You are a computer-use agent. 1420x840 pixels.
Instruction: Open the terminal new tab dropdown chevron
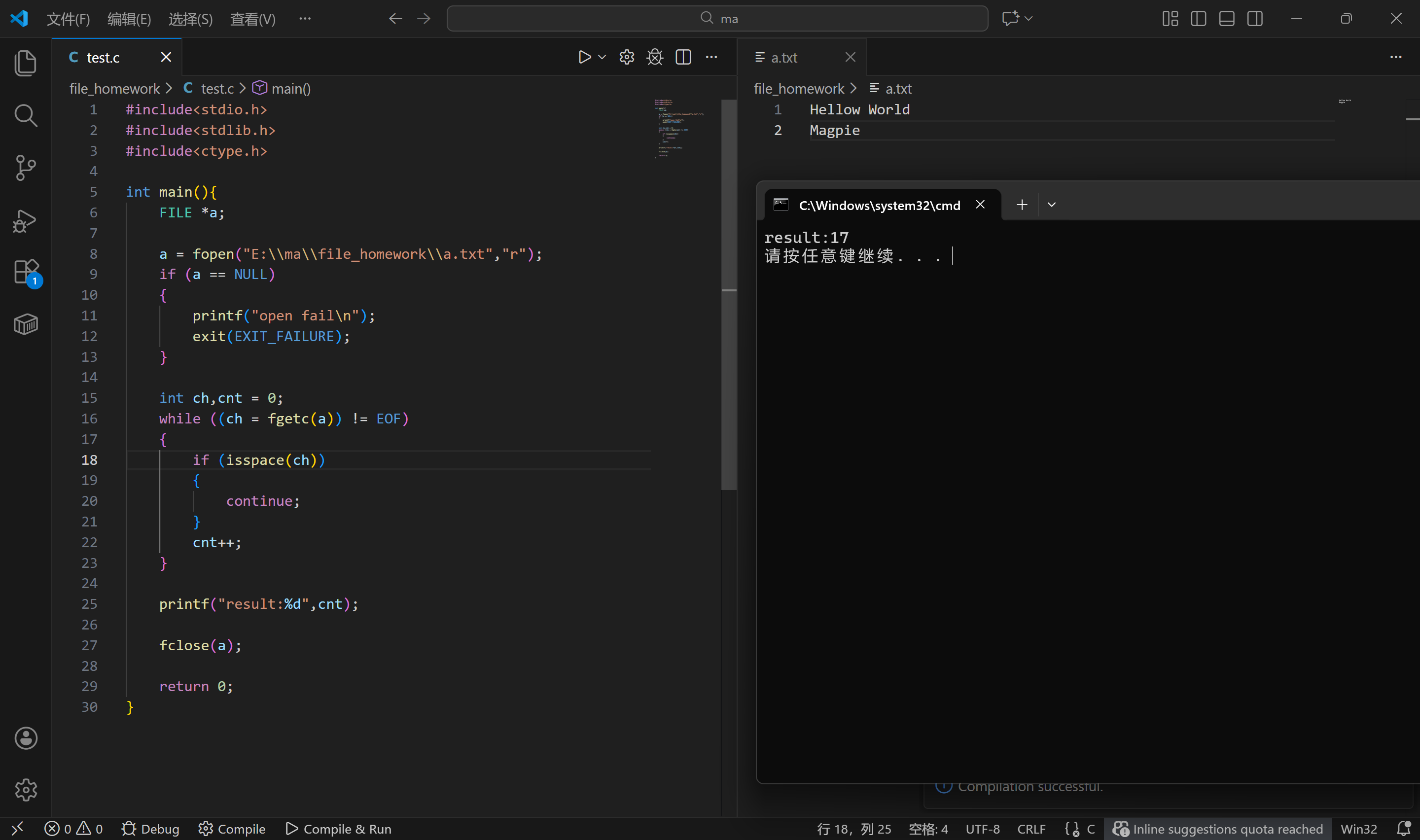point(1052,205)
